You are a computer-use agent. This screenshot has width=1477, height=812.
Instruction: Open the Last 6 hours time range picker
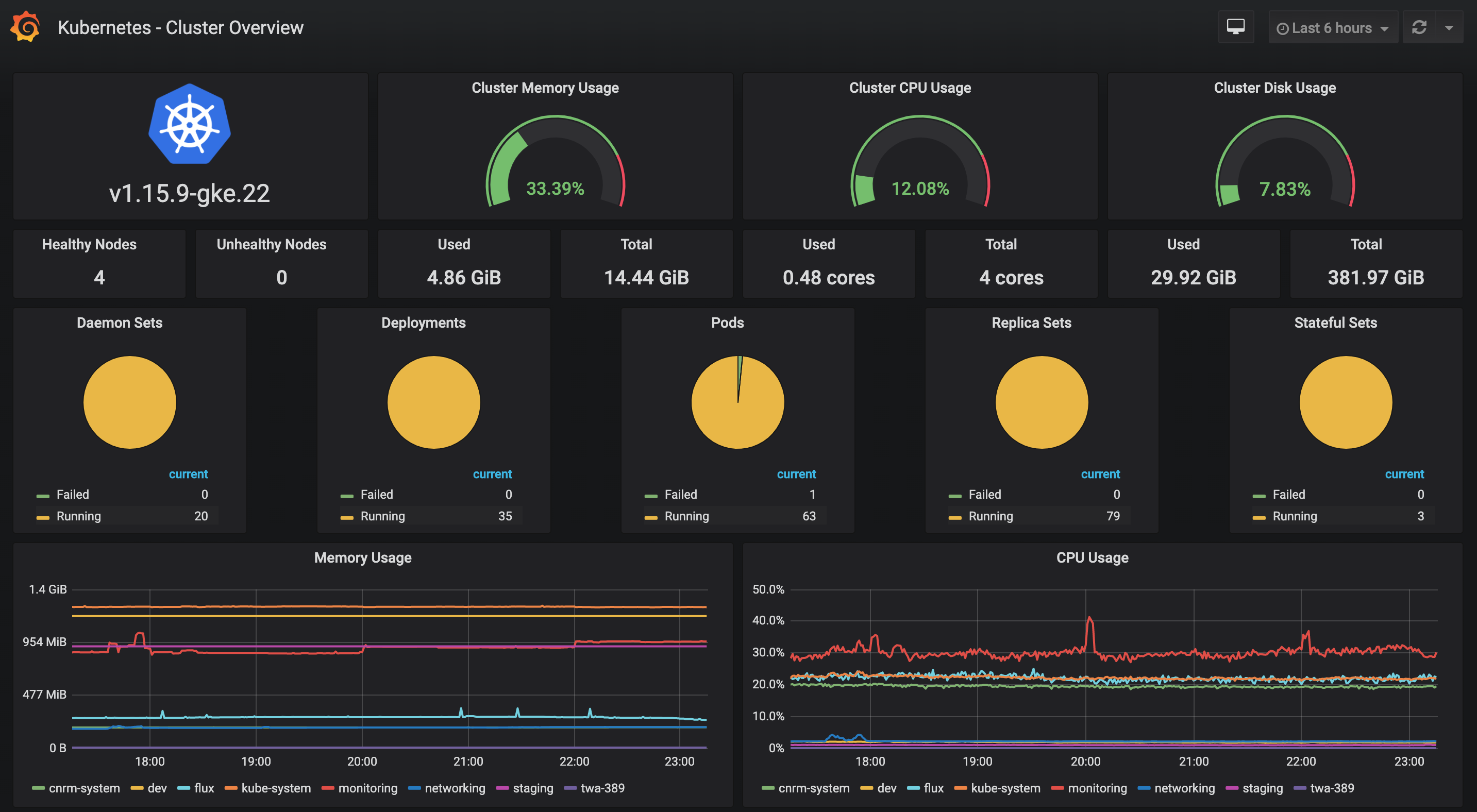tap(1331, 27)
